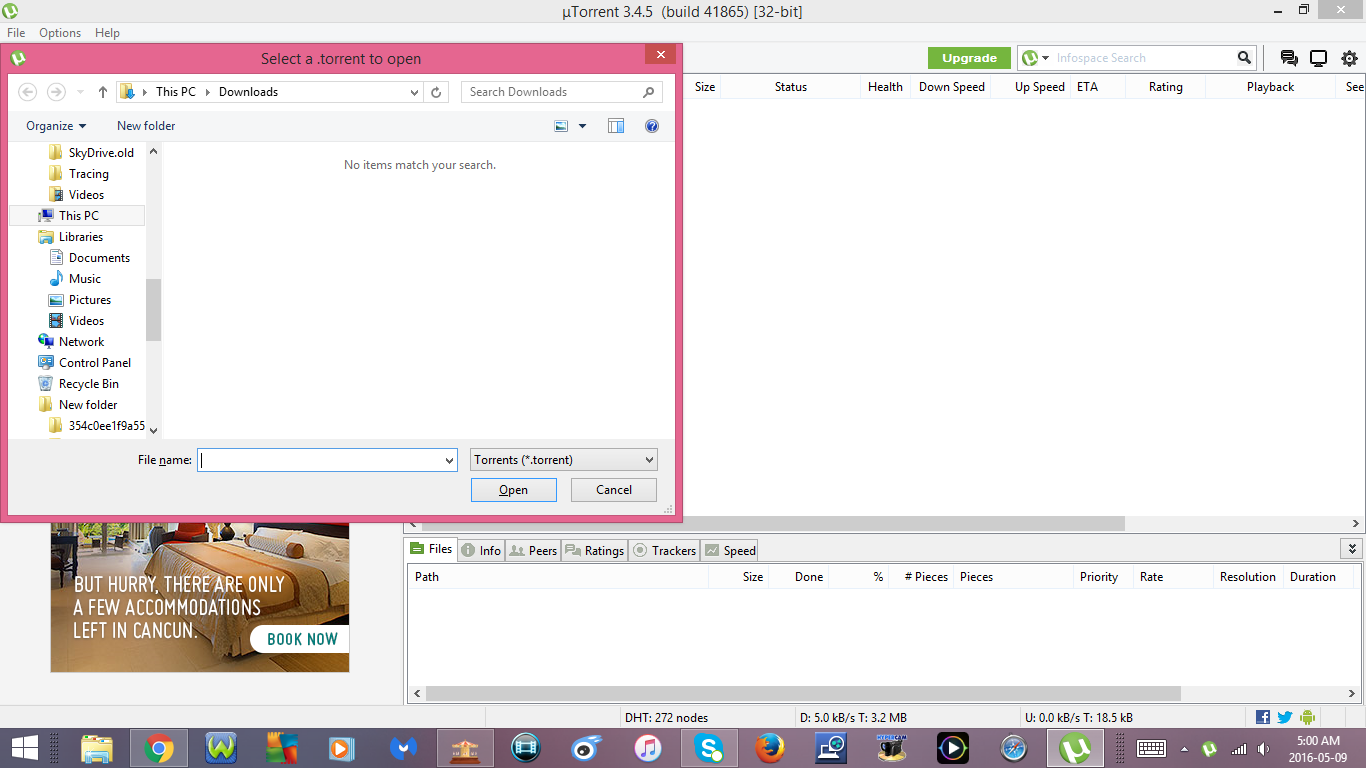Open Skype from the taskbar
Image resolution: width=1366 pixels, height=768 pixels.
709,748
